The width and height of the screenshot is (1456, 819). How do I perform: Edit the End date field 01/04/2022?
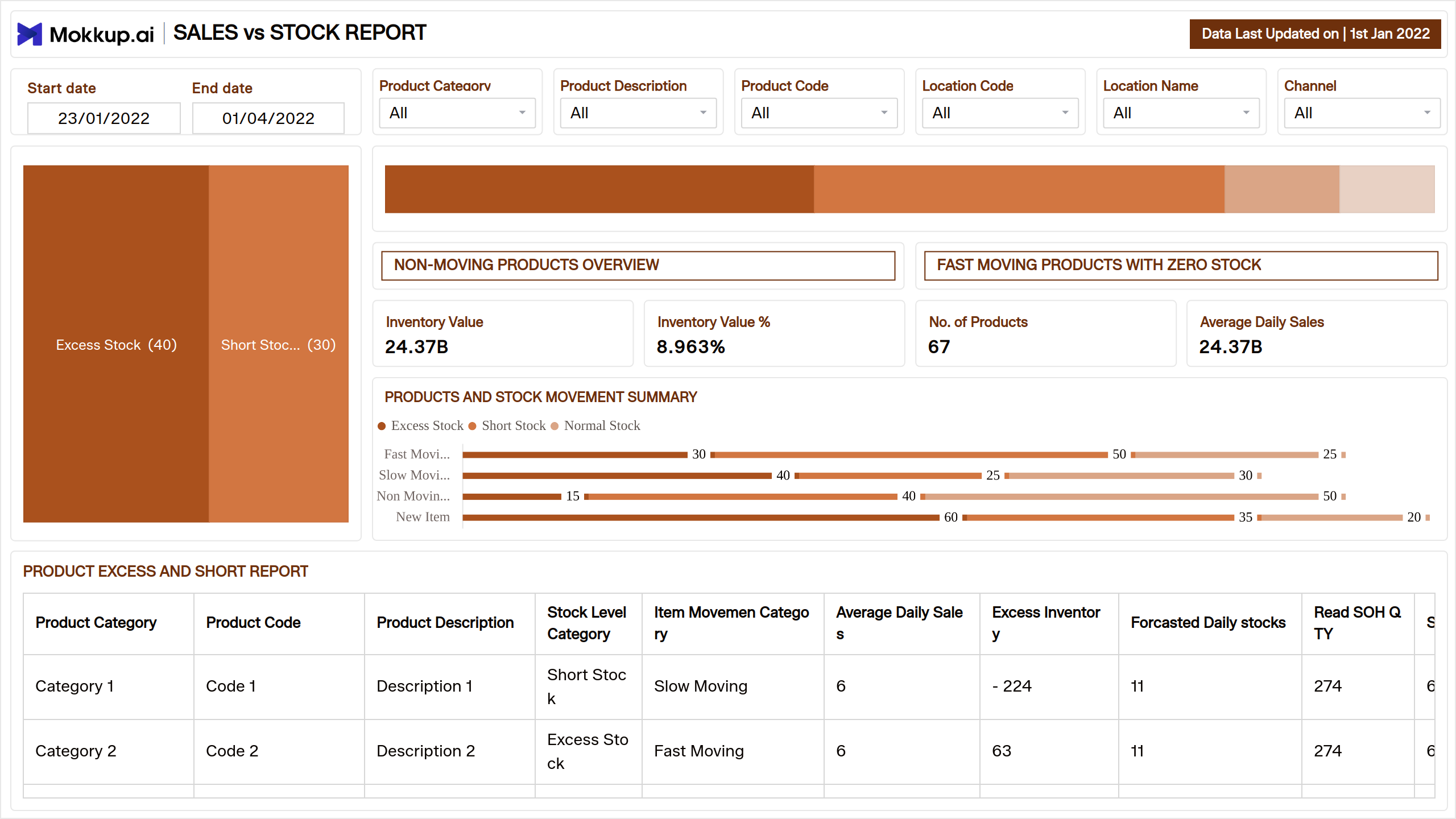point(268,118)
